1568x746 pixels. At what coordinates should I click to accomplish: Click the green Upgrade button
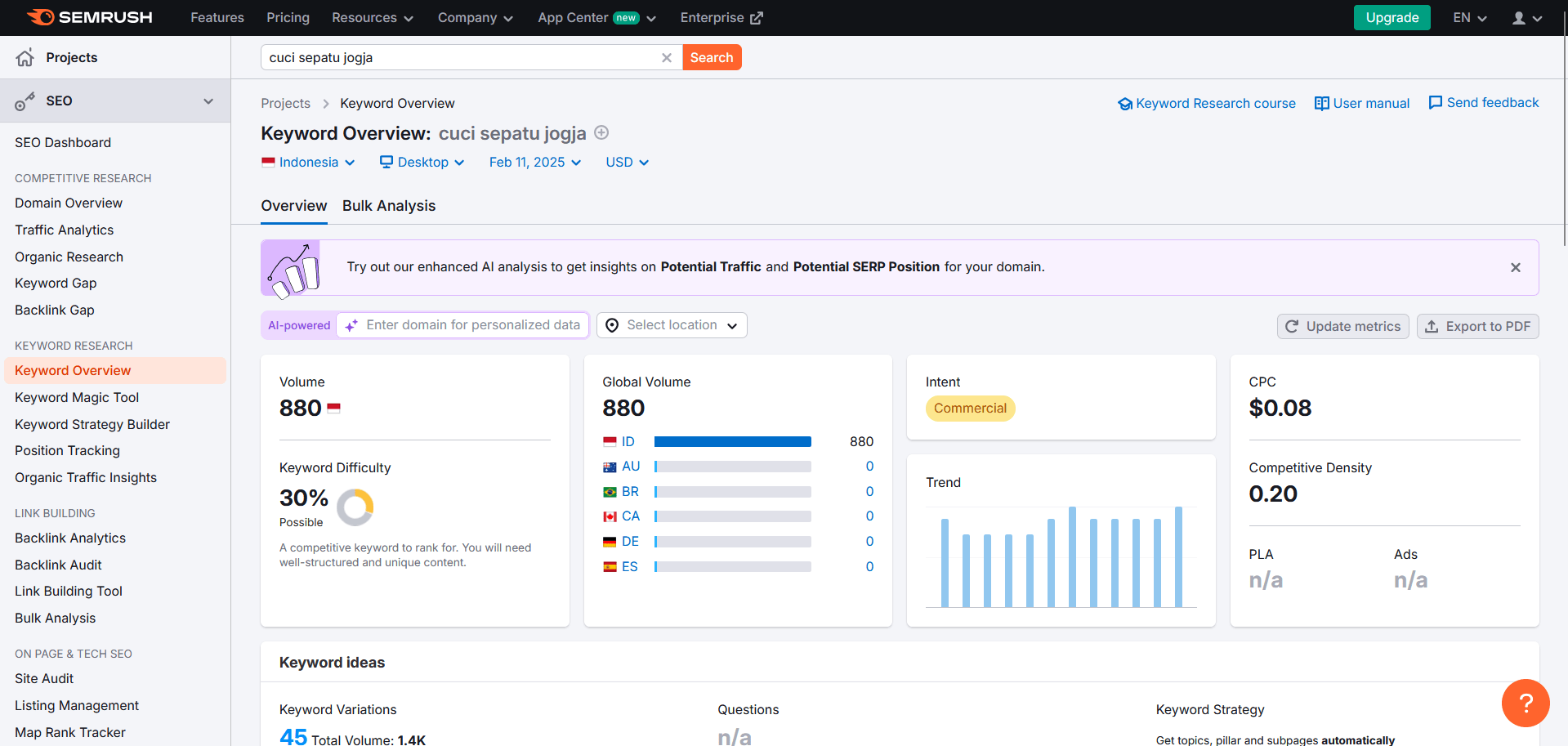coord(1392,18)
